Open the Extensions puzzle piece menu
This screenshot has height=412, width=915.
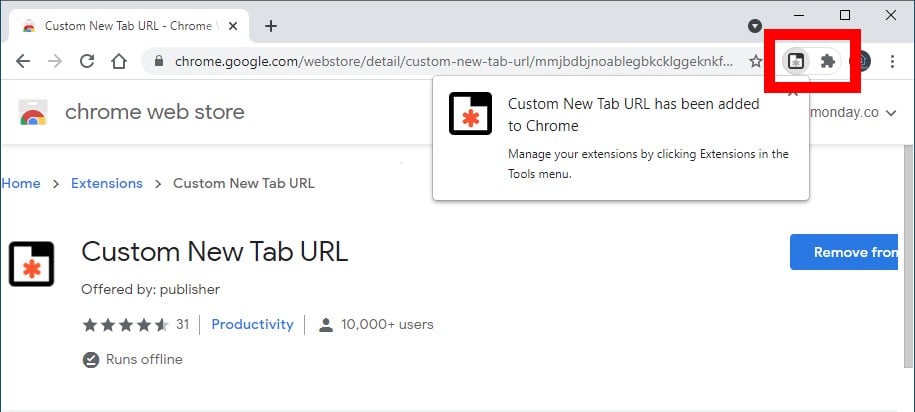[827, 61]
